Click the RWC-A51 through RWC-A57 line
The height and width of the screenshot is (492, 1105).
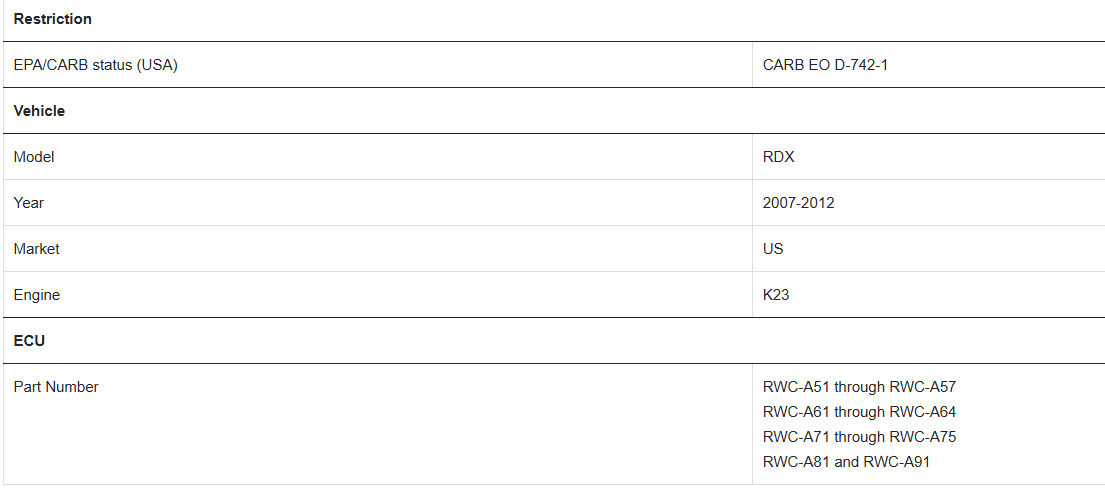[x=859, y=386]
